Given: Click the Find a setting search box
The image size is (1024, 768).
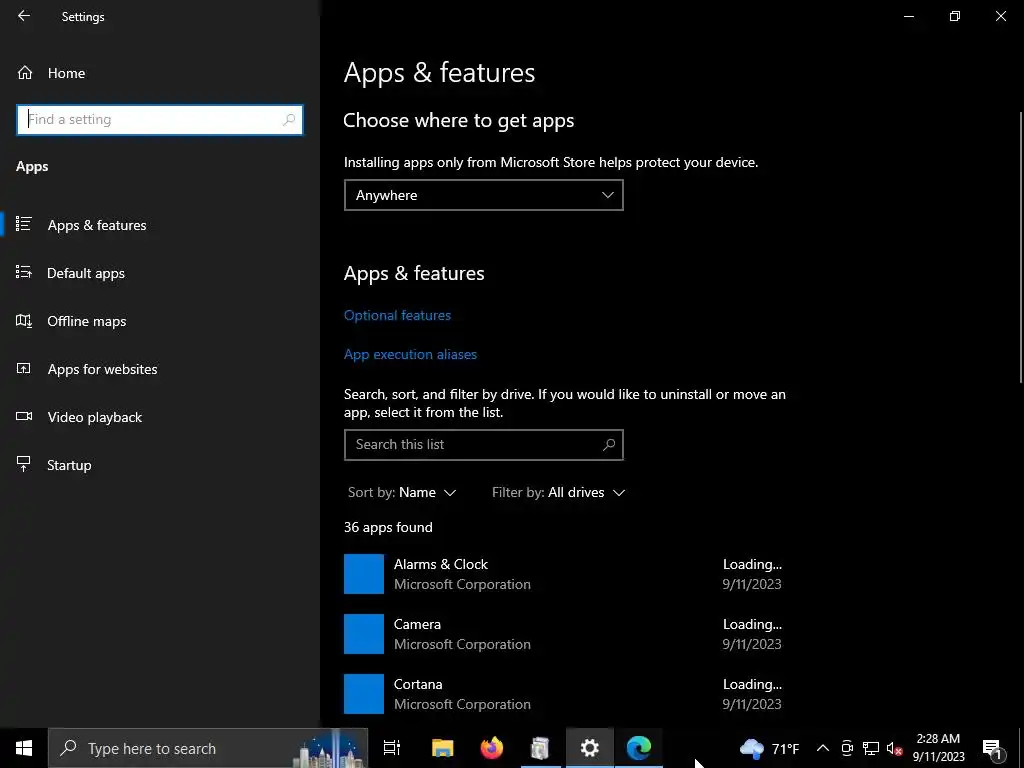Looking at the screenshot, I should pos(159,120).
